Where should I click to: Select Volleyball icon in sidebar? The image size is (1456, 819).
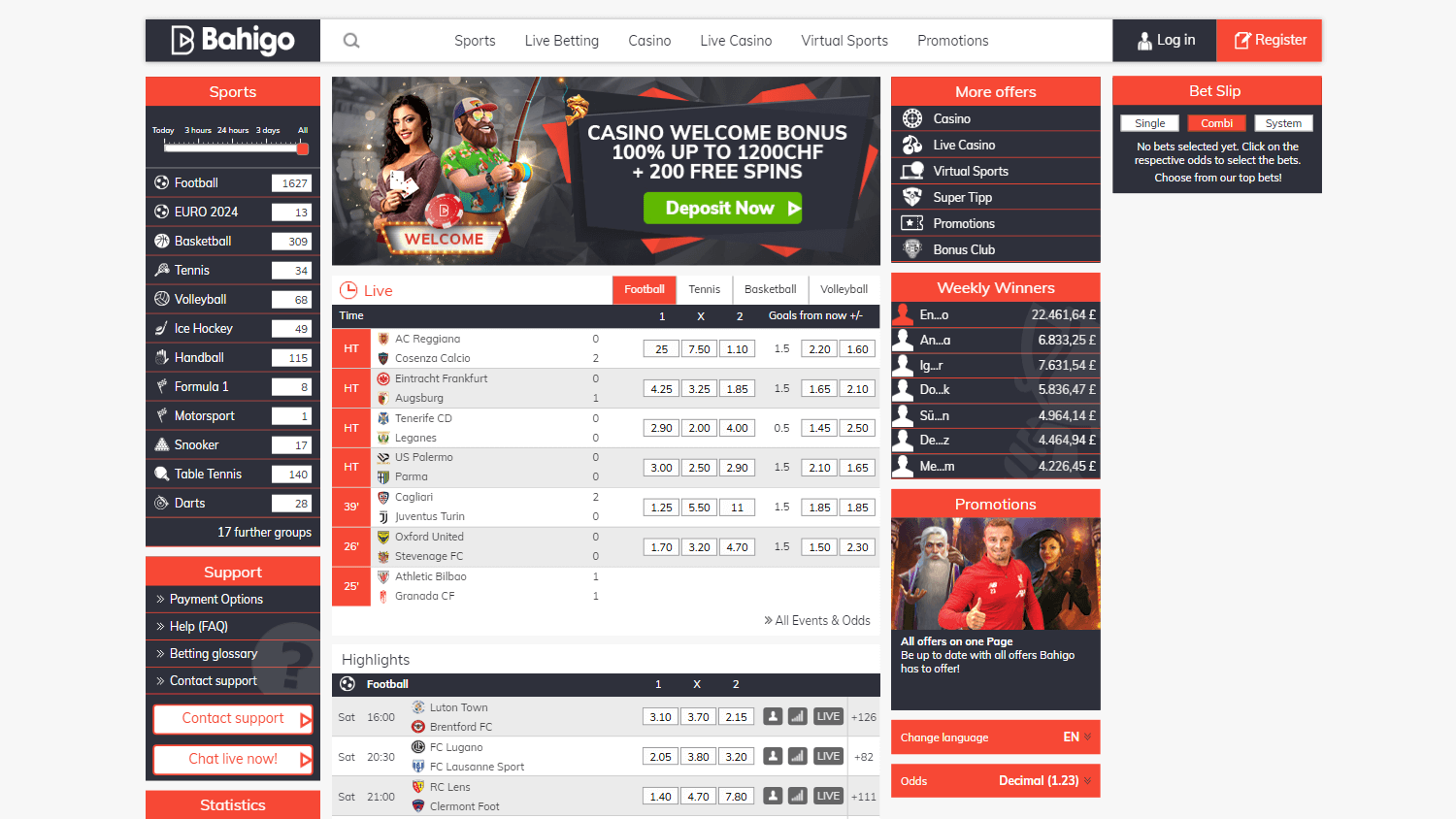[x=162, y=299]
